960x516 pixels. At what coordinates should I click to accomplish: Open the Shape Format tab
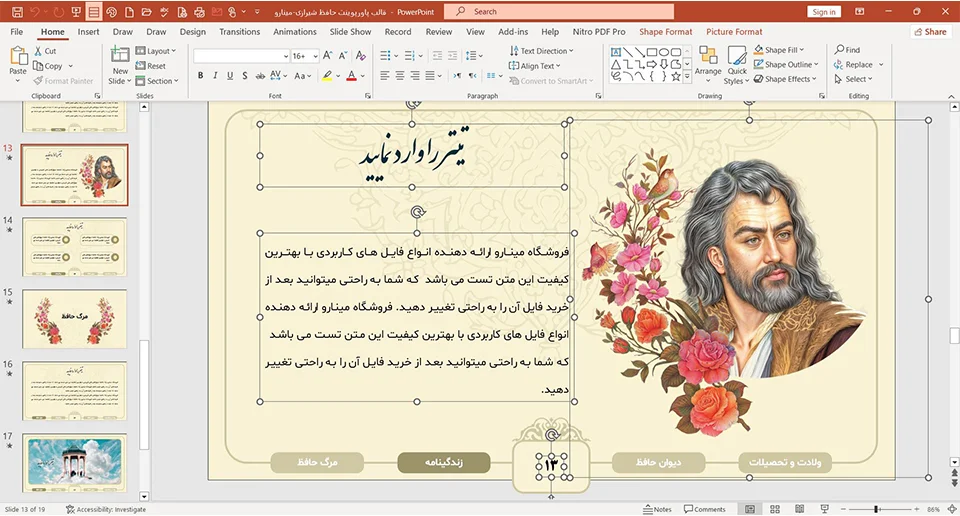click(666, 32)
